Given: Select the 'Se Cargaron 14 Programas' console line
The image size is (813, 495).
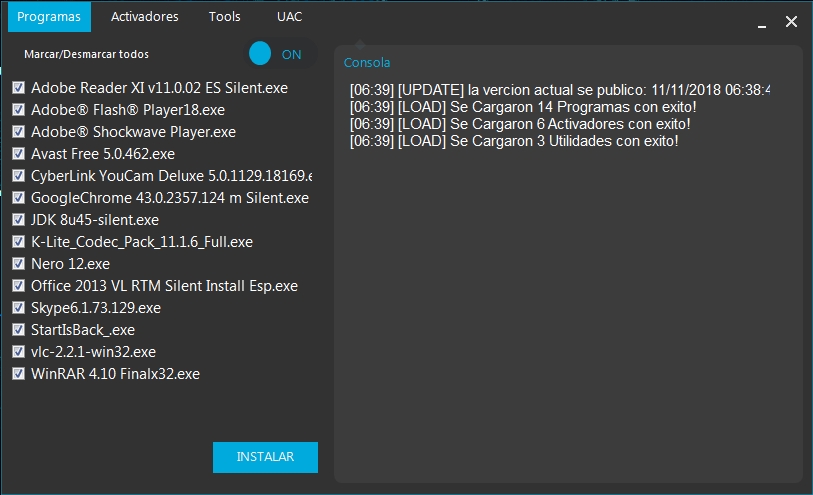Looking at the screenshot, I should tap(523, 107).
